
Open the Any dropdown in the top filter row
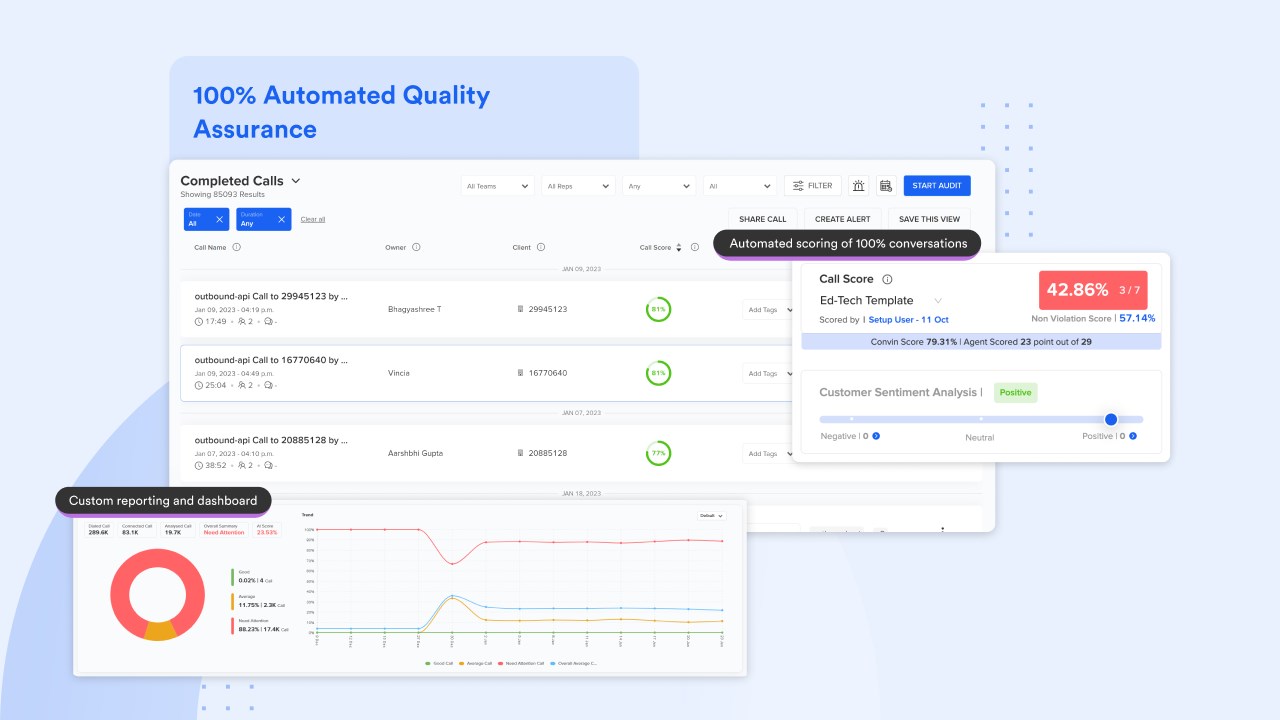coord(659,186)
